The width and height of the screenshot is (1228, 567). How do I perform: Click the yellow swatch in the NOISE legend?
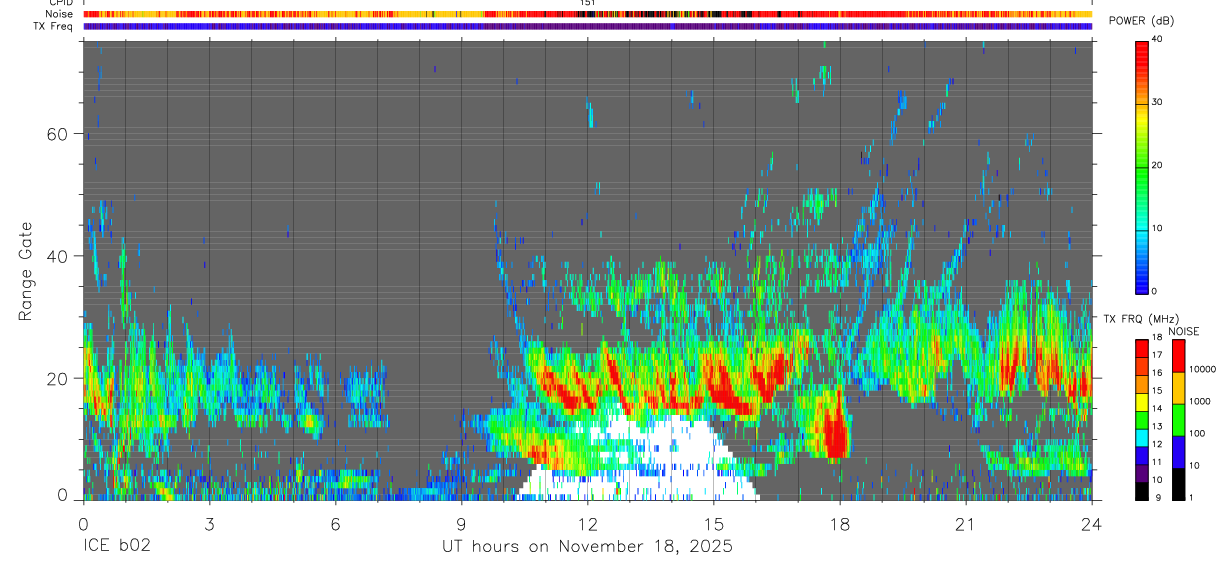tap(1179, 388)
